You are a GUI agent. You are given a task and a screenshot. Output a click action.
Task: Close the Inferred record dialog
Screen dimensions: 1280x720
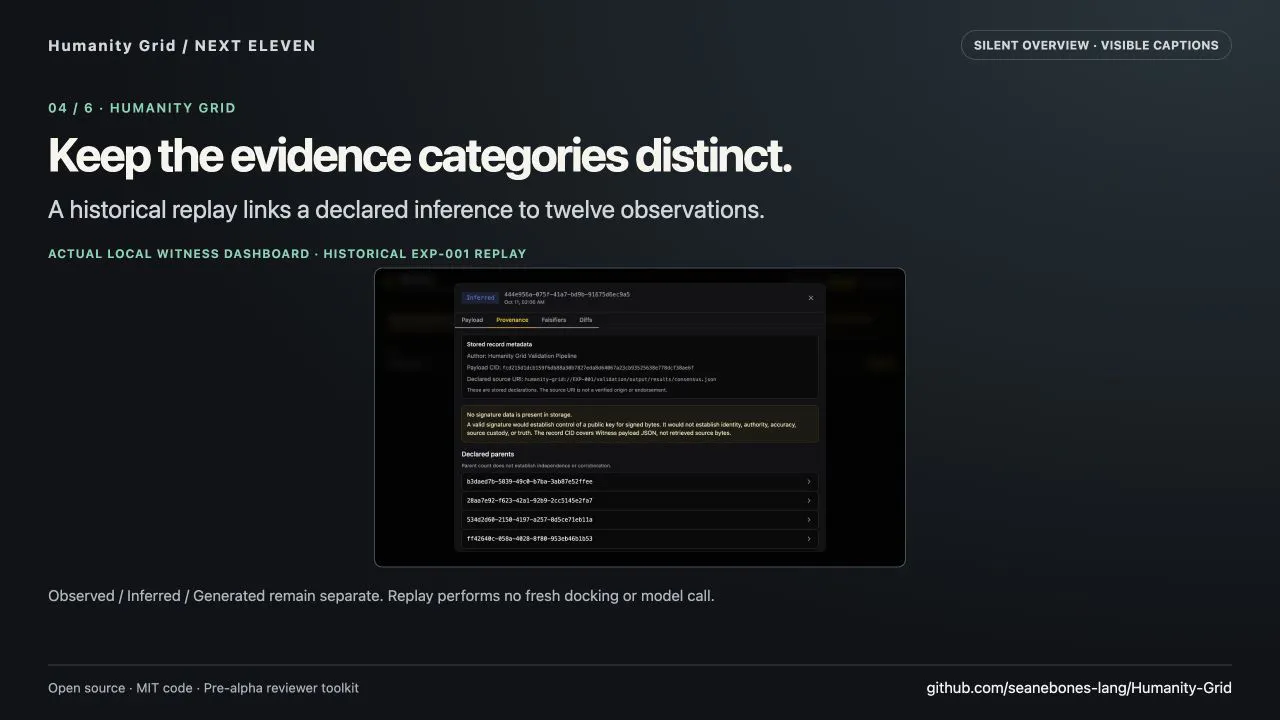pyautogui.click(x=810, y=298)
